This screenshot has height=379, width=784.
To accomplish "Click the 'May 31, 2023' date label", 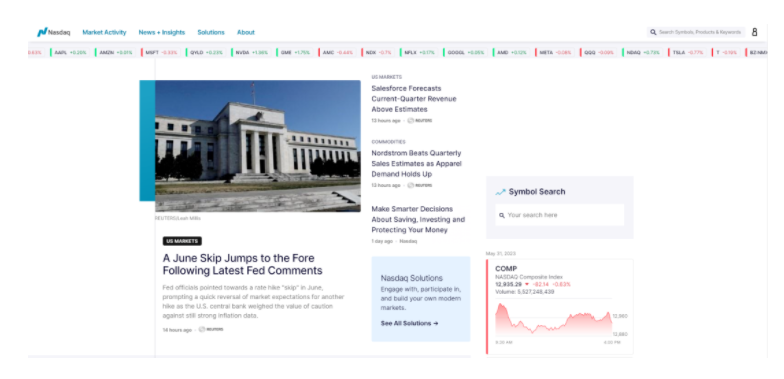I will (500, 254).
